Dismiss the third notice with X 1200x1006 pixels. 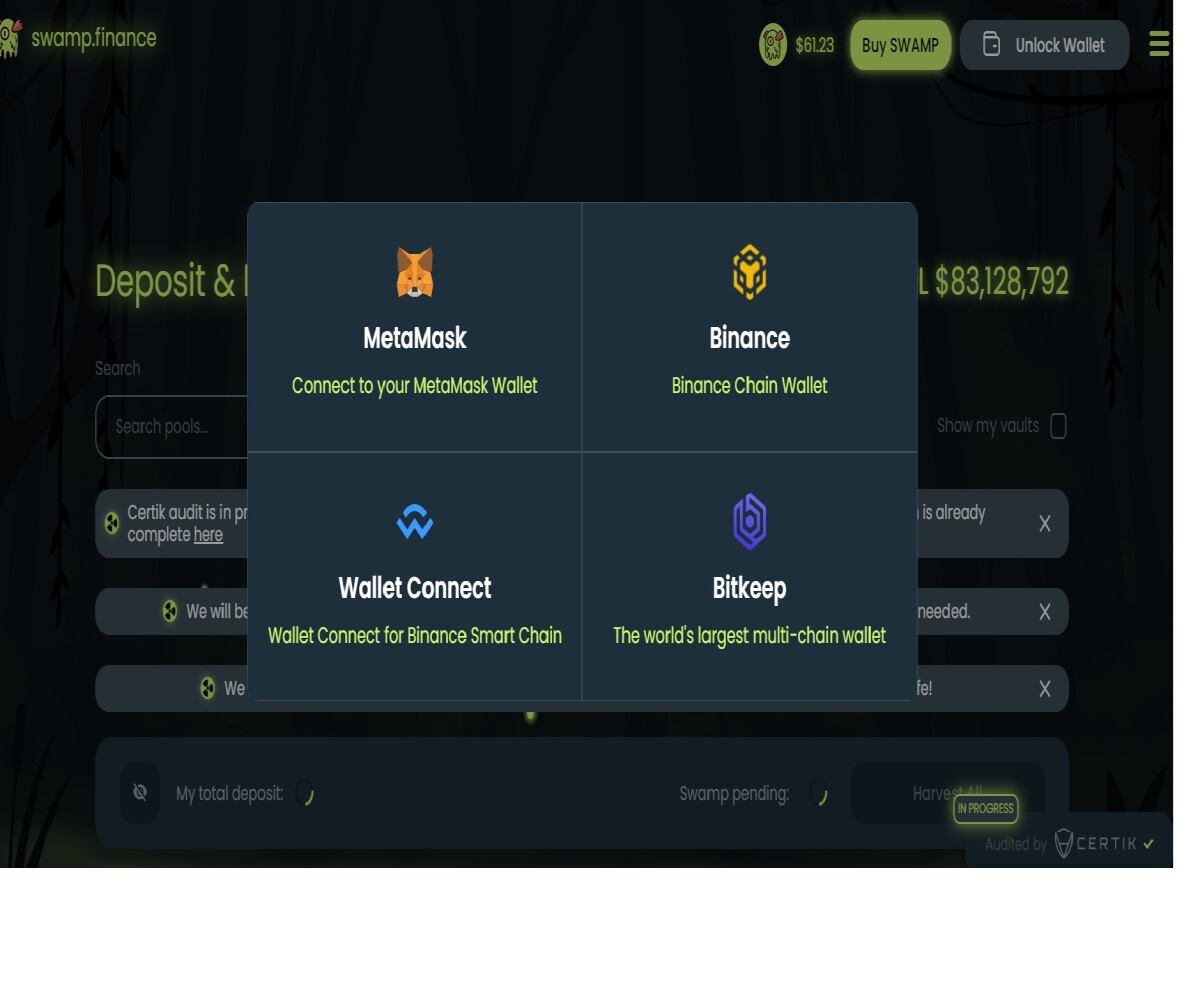pyautogui.click(x=1045, y=689)
